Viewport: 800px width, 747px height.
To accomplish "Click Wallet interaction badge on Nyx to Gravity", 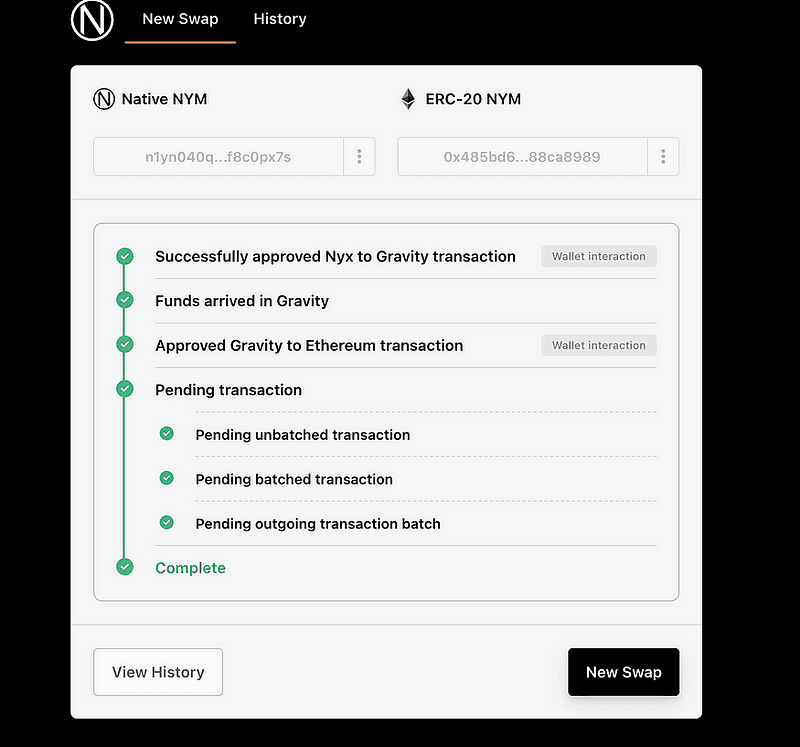I will point(599,256).
